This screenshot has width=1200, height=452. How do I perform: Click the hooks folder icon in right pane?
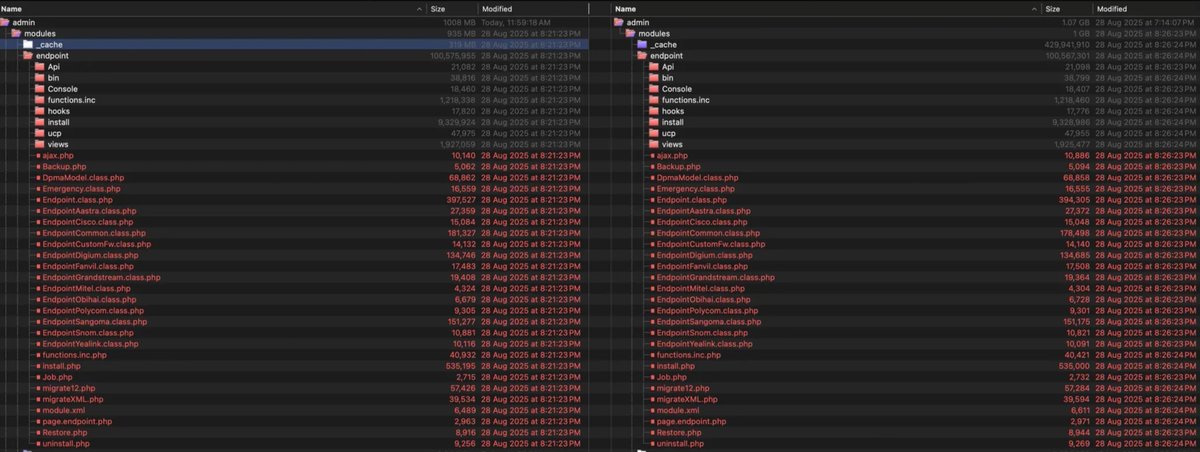(x=654, y=111)
